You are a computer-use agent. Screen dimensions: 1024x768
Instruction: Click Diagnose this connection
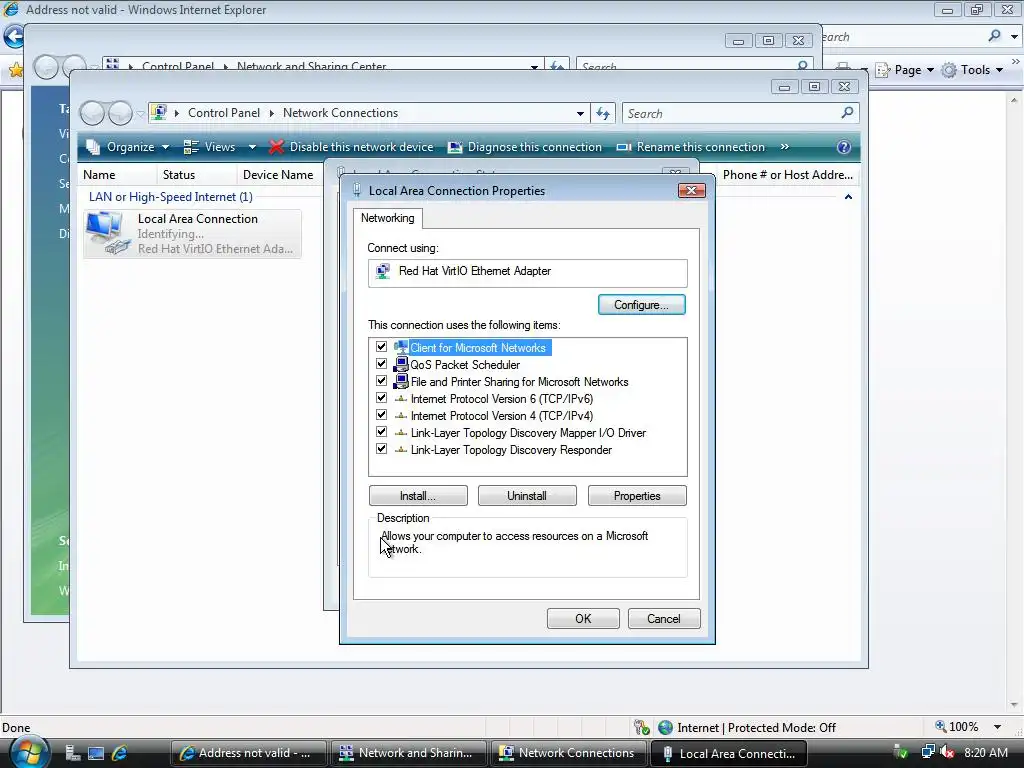pyautogui.click(x=525, y=147)
